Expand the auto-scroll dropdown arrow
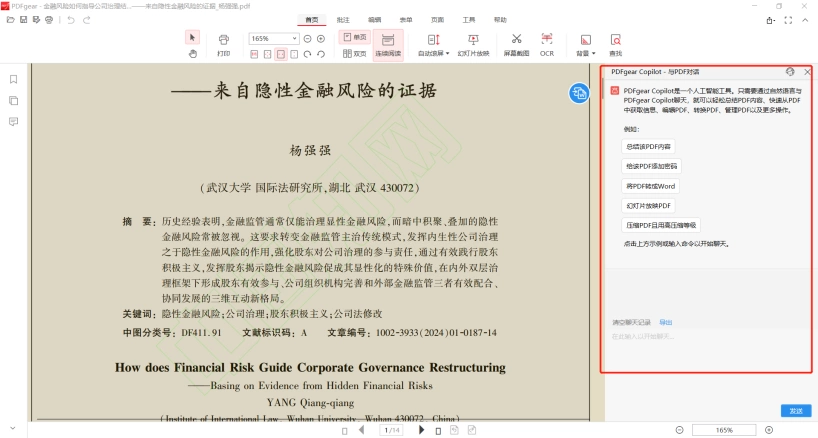Screen dimensions: 818x438 tap(448, 54)
